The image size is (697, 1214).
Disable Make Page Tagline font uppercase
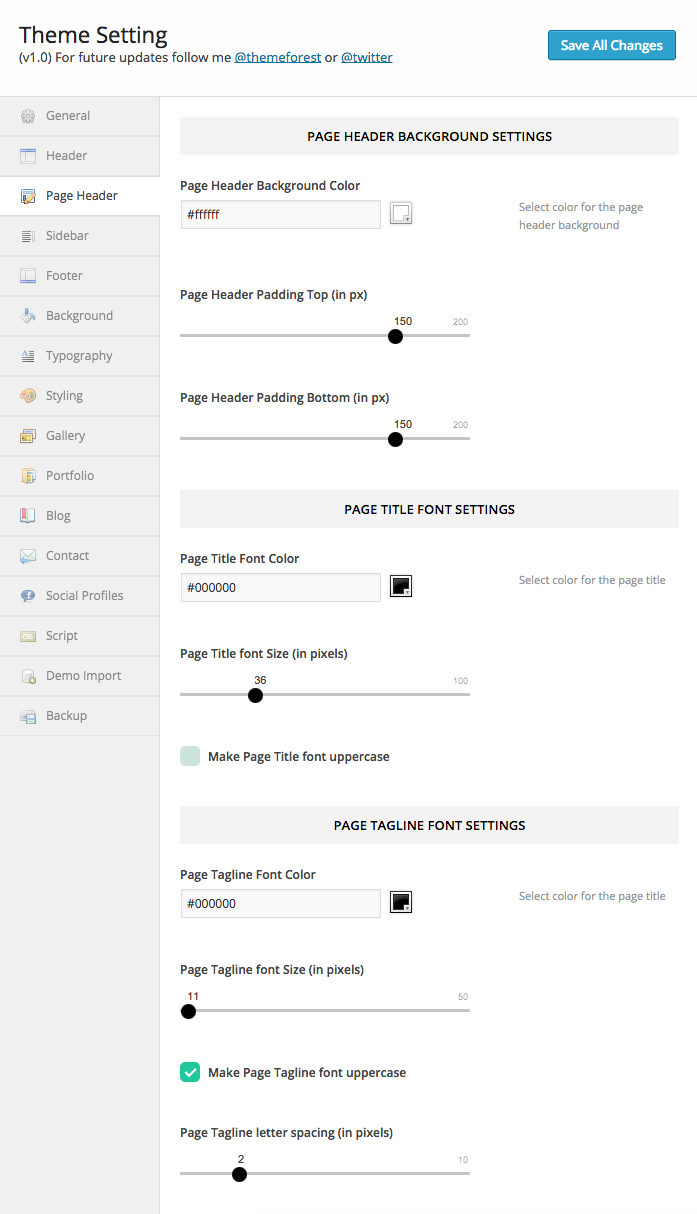(190, 1072)
